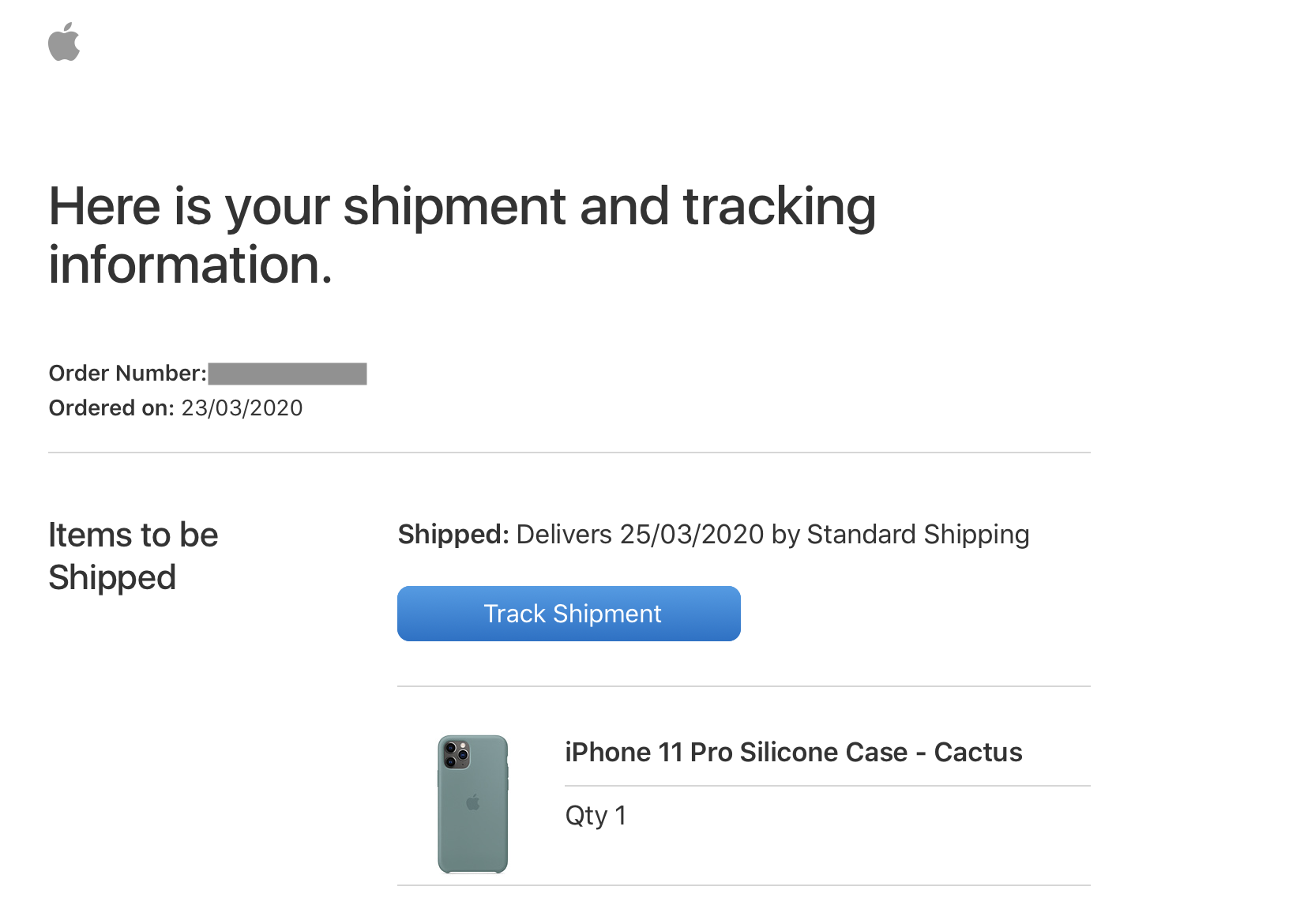Click the Qty 1 quantity text
Viewport: 1304px width, 924px height.
point(596,816)
